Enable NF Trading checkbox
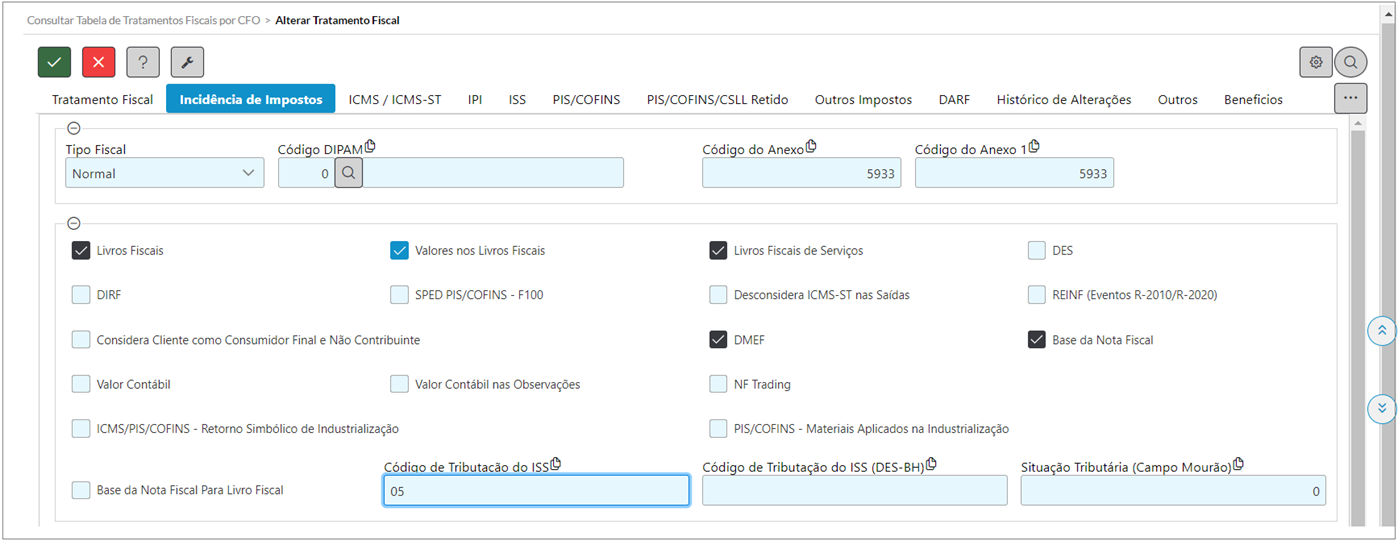 718,384
